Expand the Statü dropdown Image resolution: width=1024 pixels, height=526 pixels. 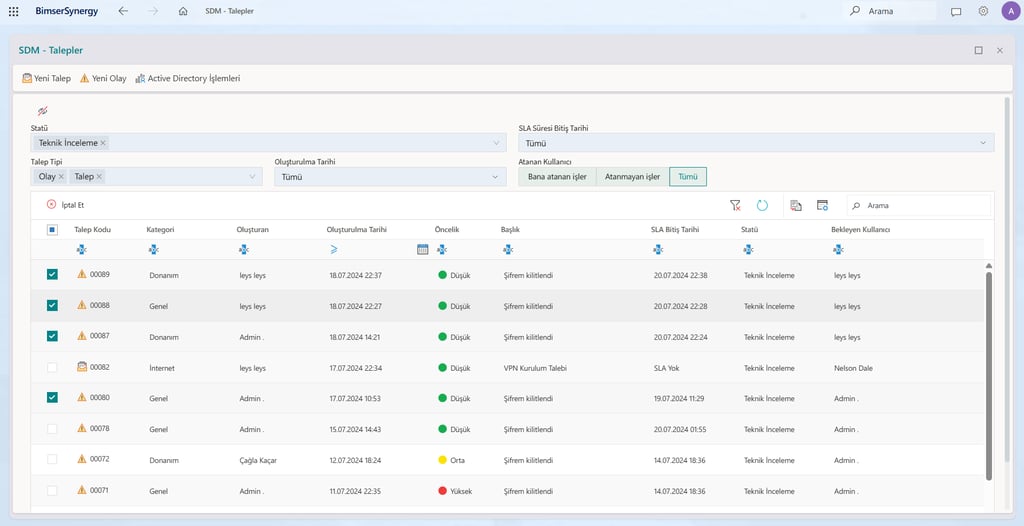click(497, 143)
